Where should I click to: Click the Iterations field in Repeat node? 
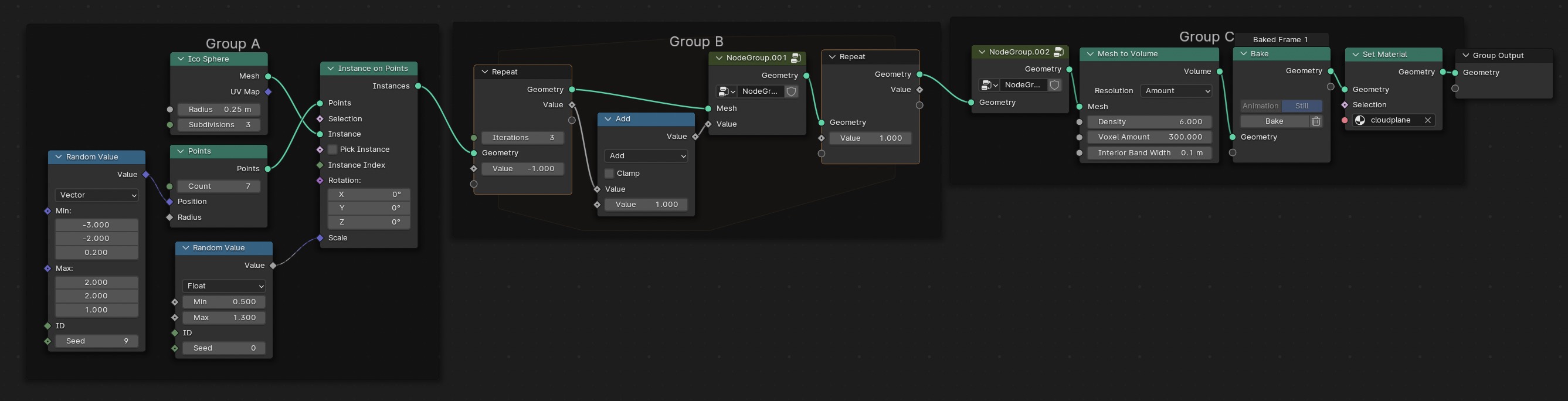pyautogui.click(x=522, y=138)
